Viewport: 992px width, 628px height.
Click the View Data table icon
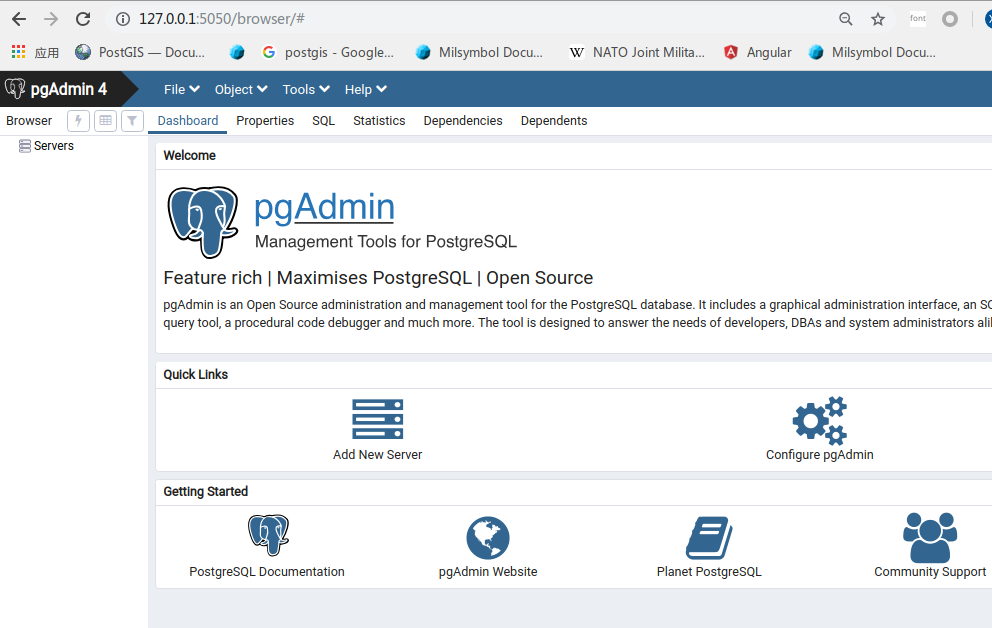(x=106, y=121)
